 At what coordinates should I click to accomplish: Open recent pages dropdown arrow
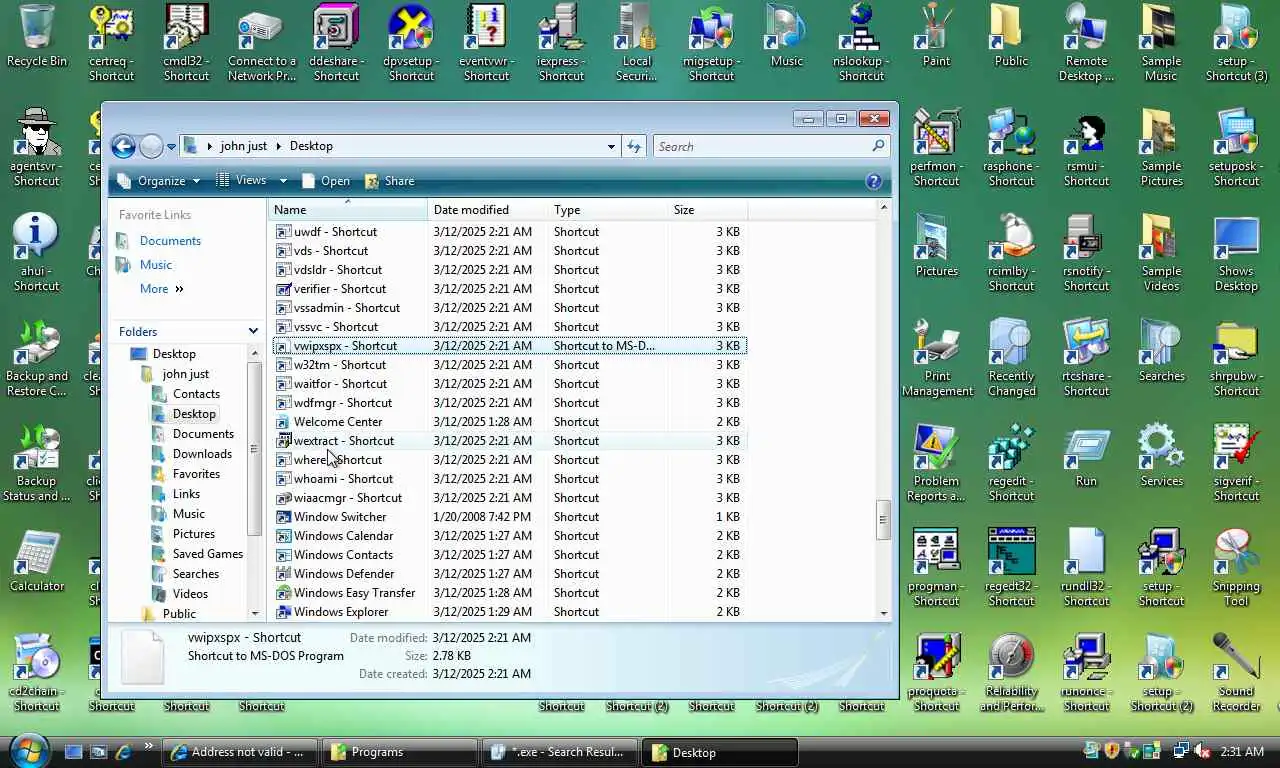point(171,147)
